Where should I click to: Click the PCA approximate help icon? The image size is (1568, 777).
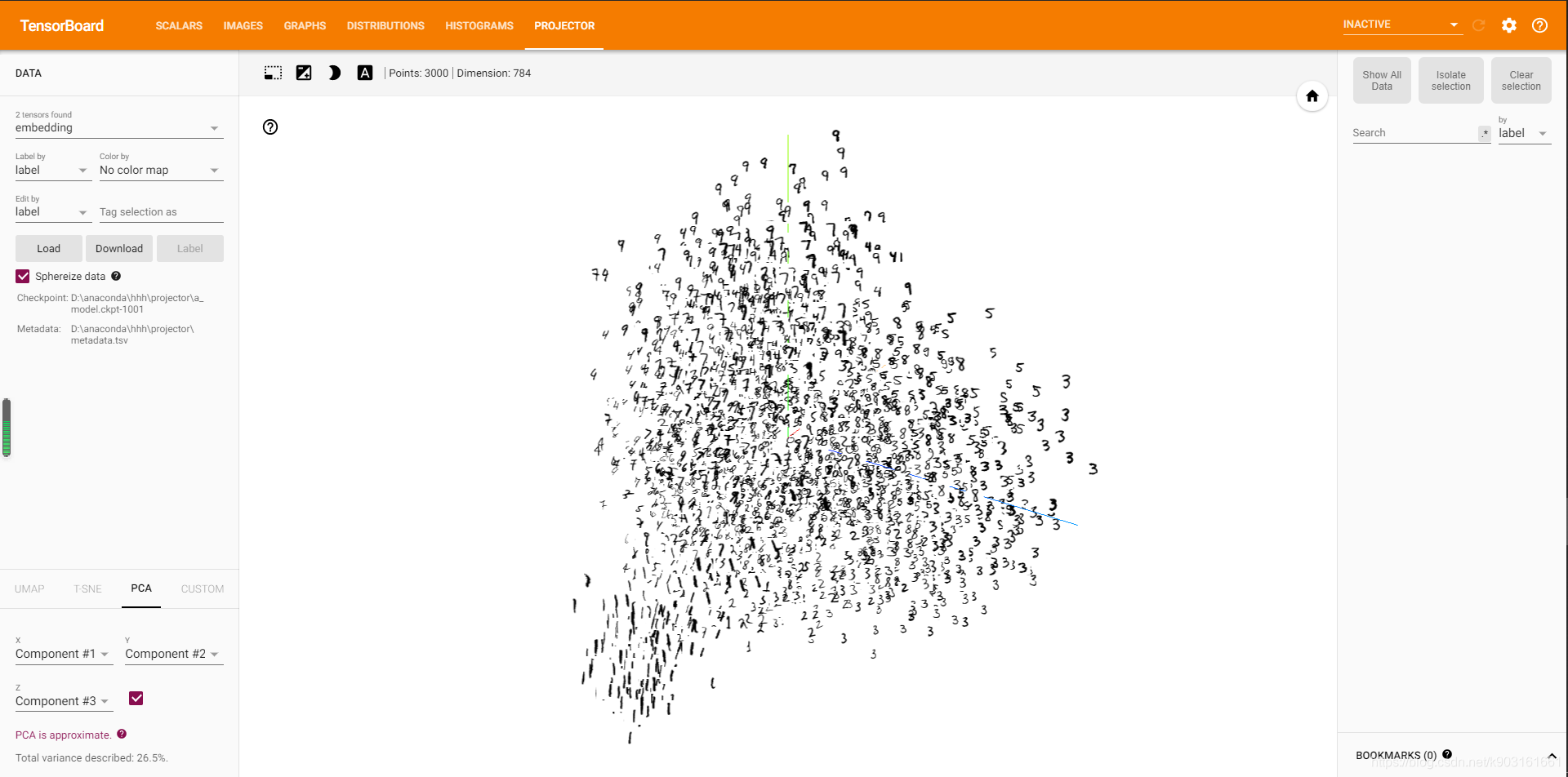(122, 734)
